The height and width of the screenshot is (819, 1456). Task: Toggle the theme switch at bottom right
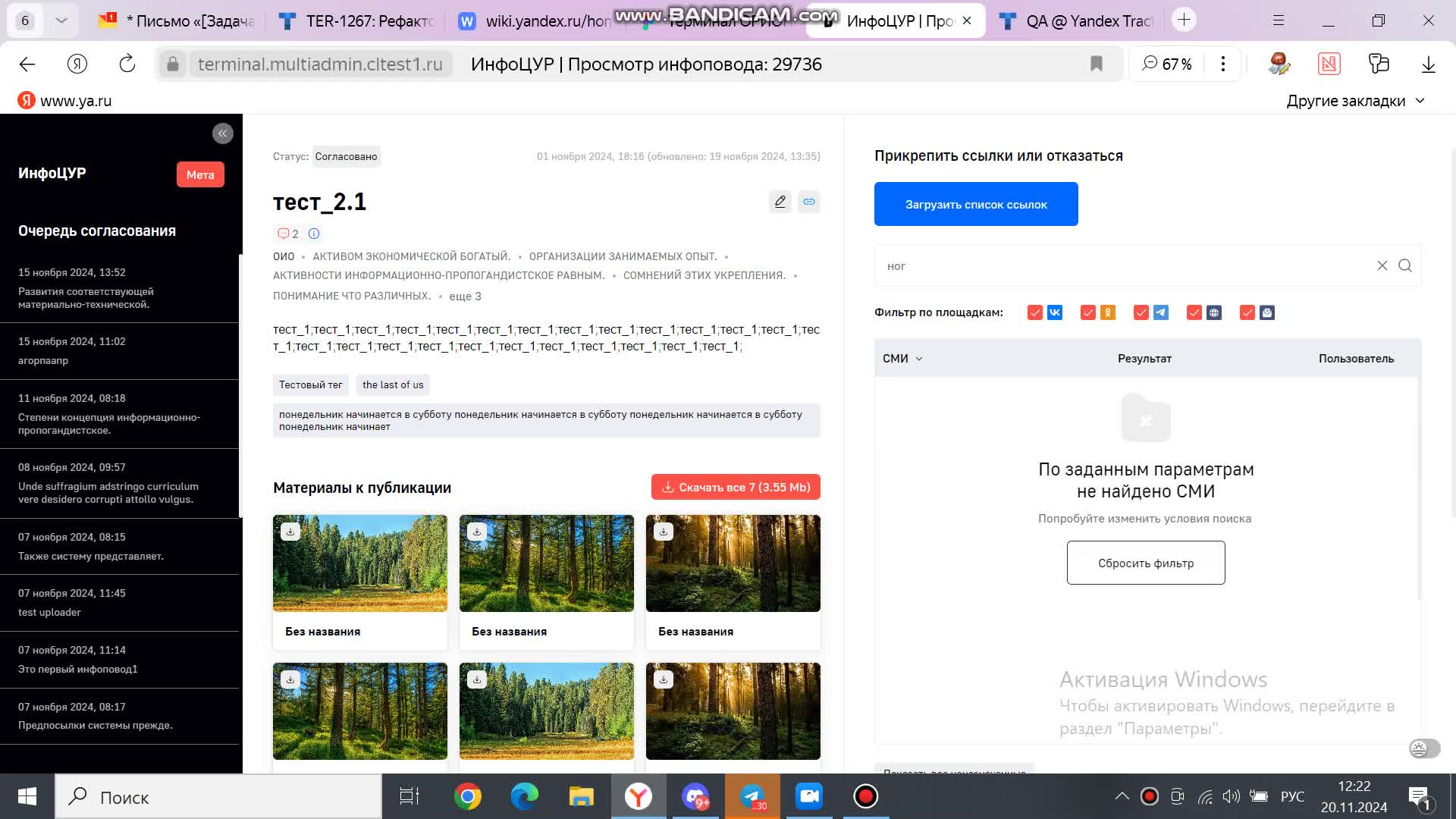coord(1424,748)
